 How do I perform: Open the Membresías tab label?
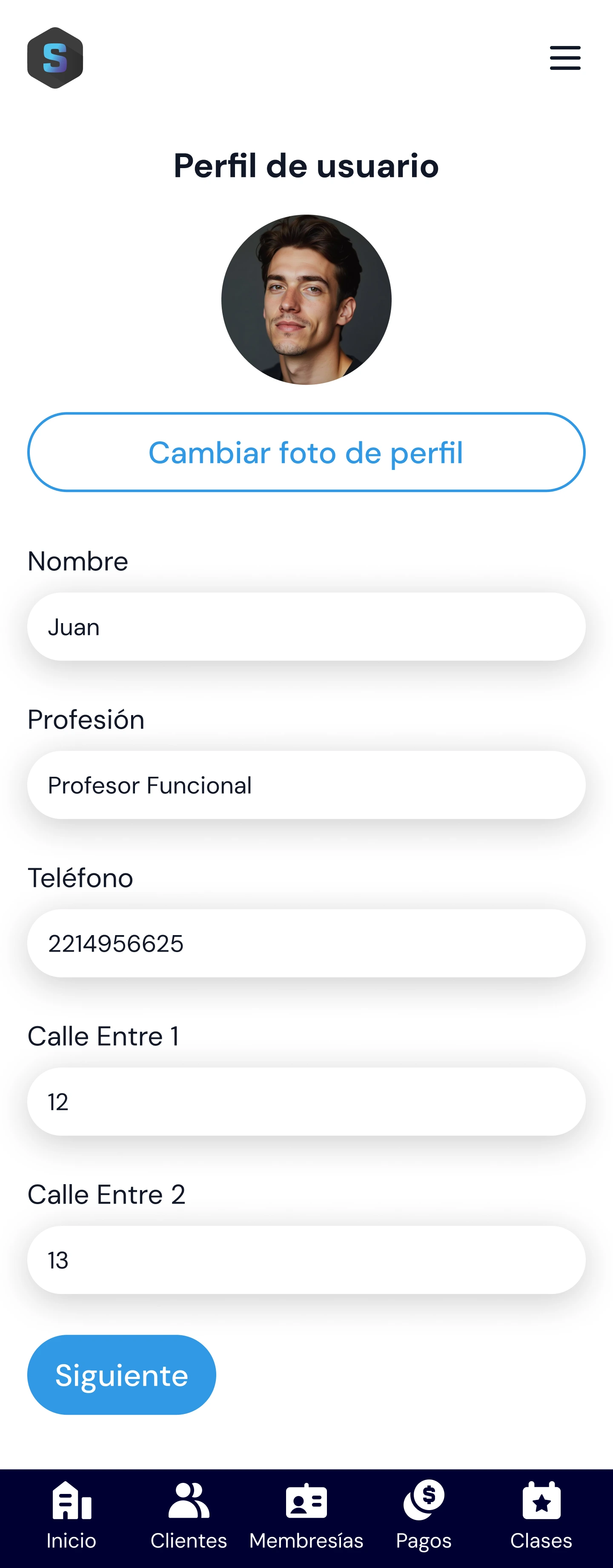(306, 1541)
